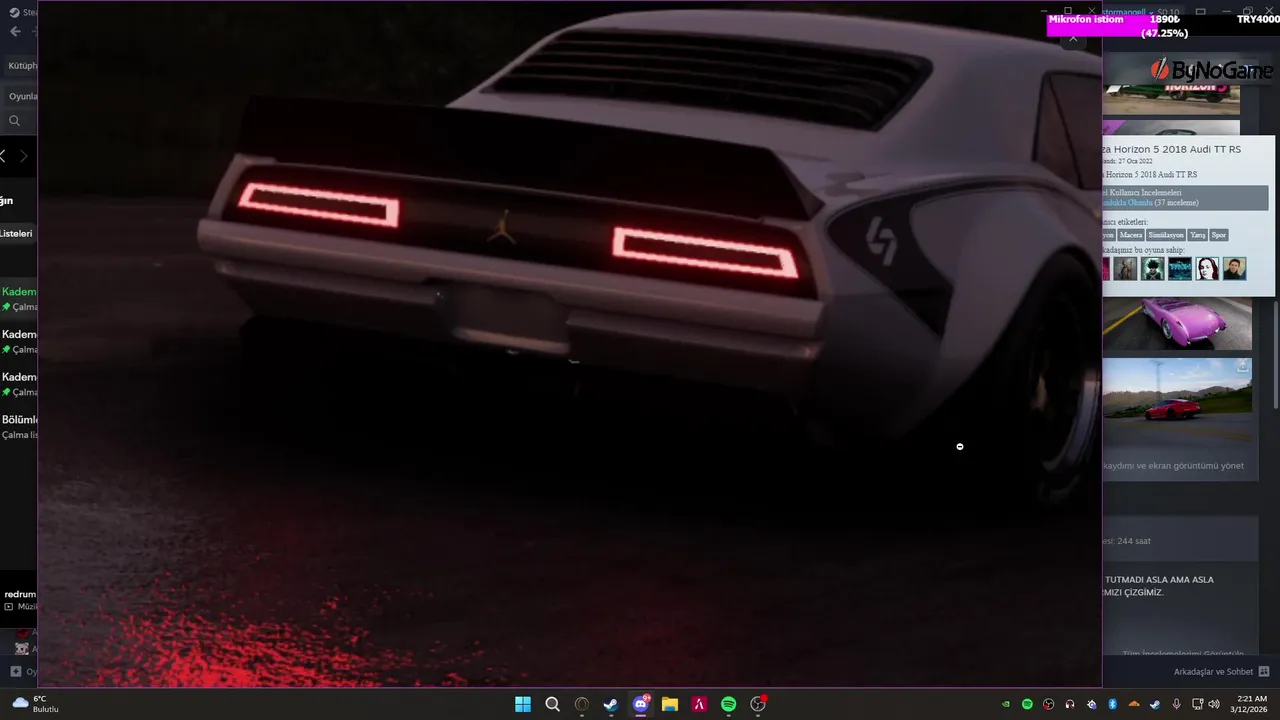Select the green highlighted Kadem playlist row
The height and width of the screenshot is (720, 1280).
(19, 298)
